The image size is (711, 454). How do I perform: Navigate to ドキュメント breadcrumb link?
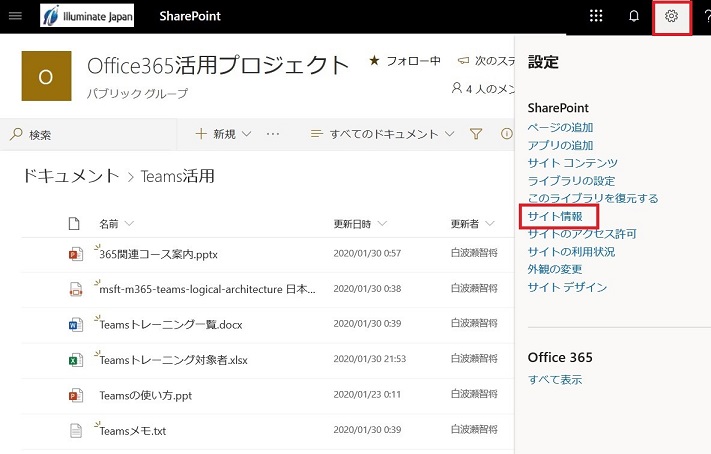[x=70, y=176]
